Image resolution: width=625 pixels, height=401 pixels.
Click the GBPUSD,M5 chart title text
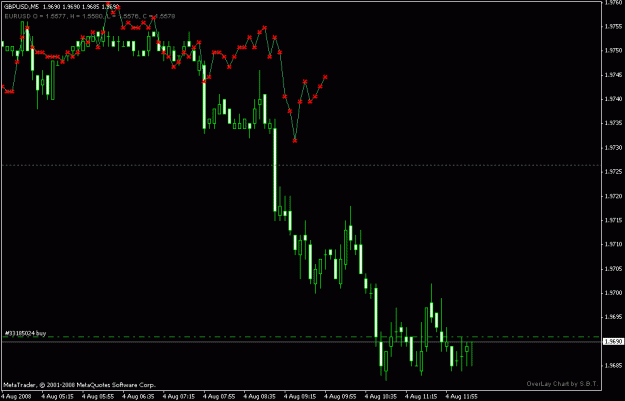pyautogui.click(x=22, y=7)
